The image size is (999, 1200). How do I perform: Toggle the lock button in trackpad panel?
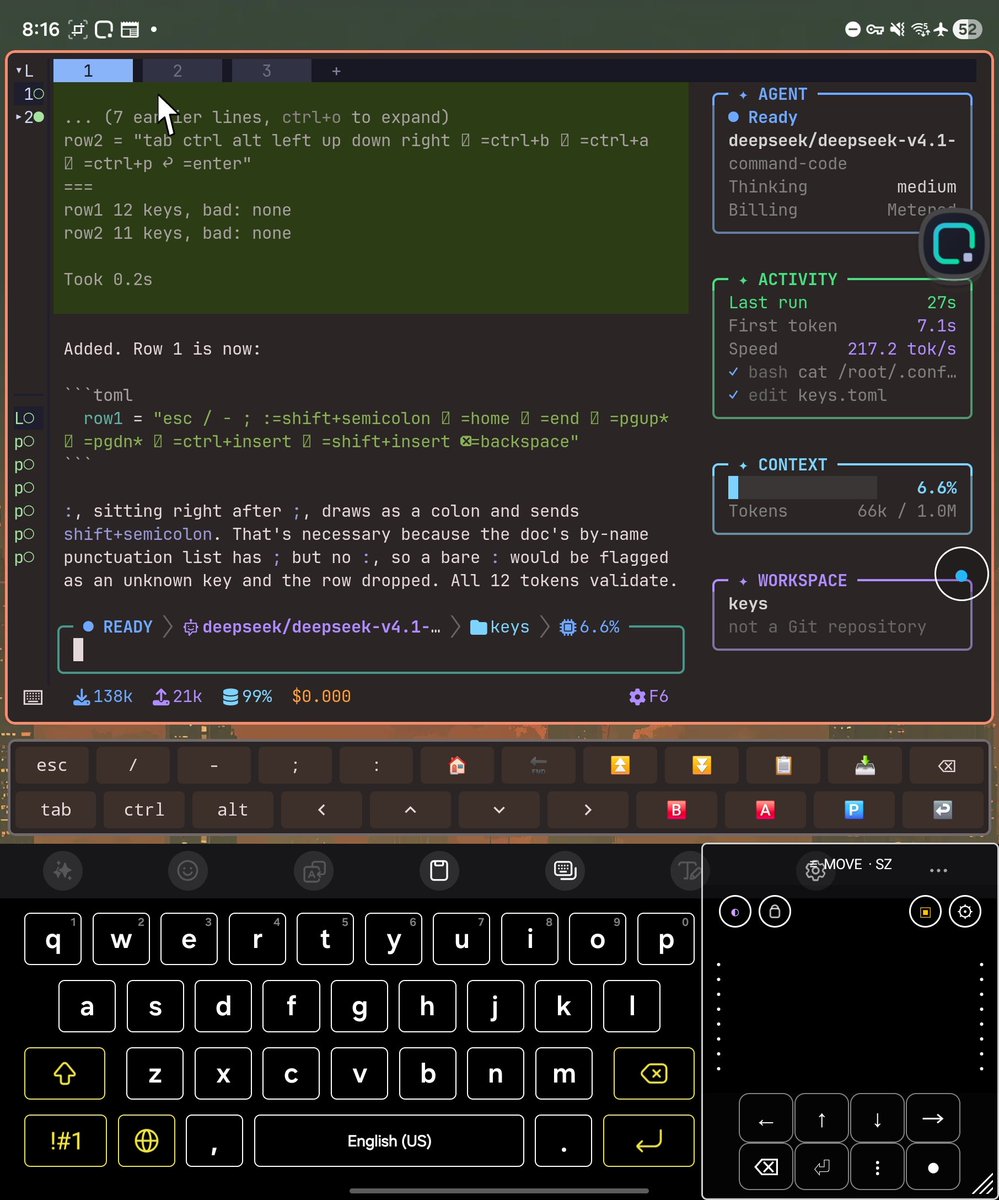point(775,912)
